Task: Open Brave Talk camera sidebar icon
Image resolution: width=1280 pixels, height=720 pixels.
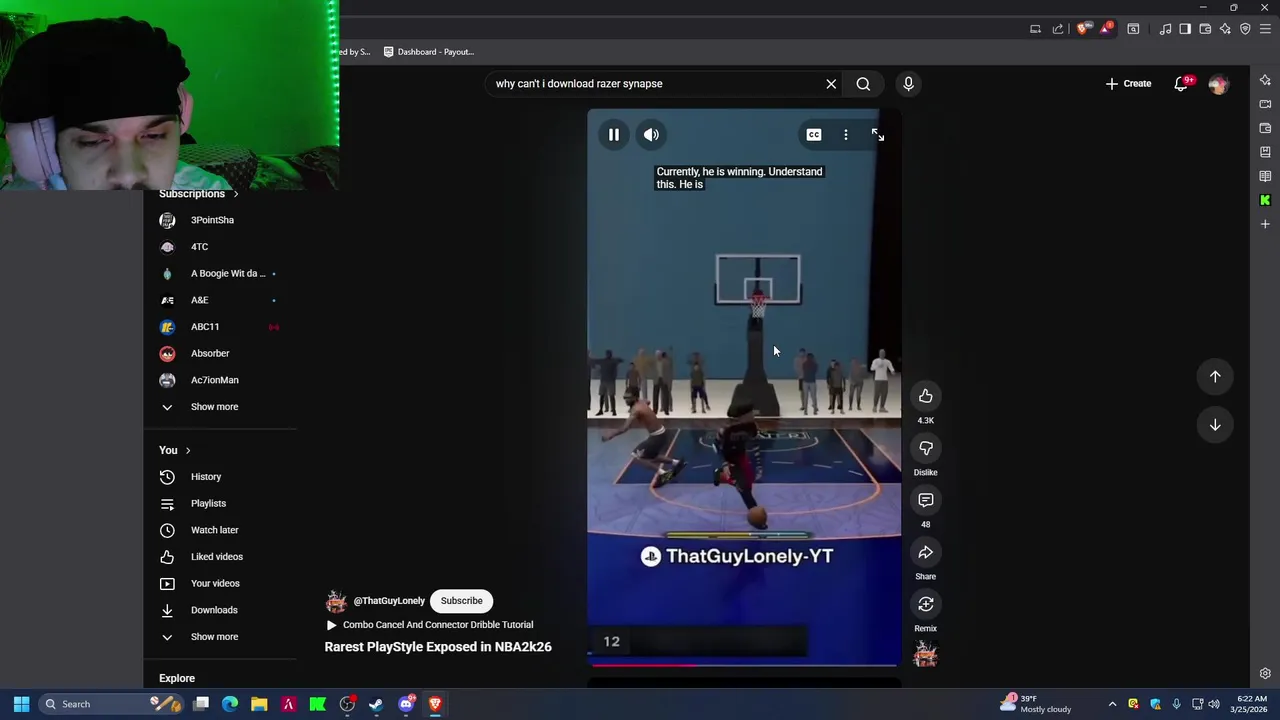Action: [1265, 104]
